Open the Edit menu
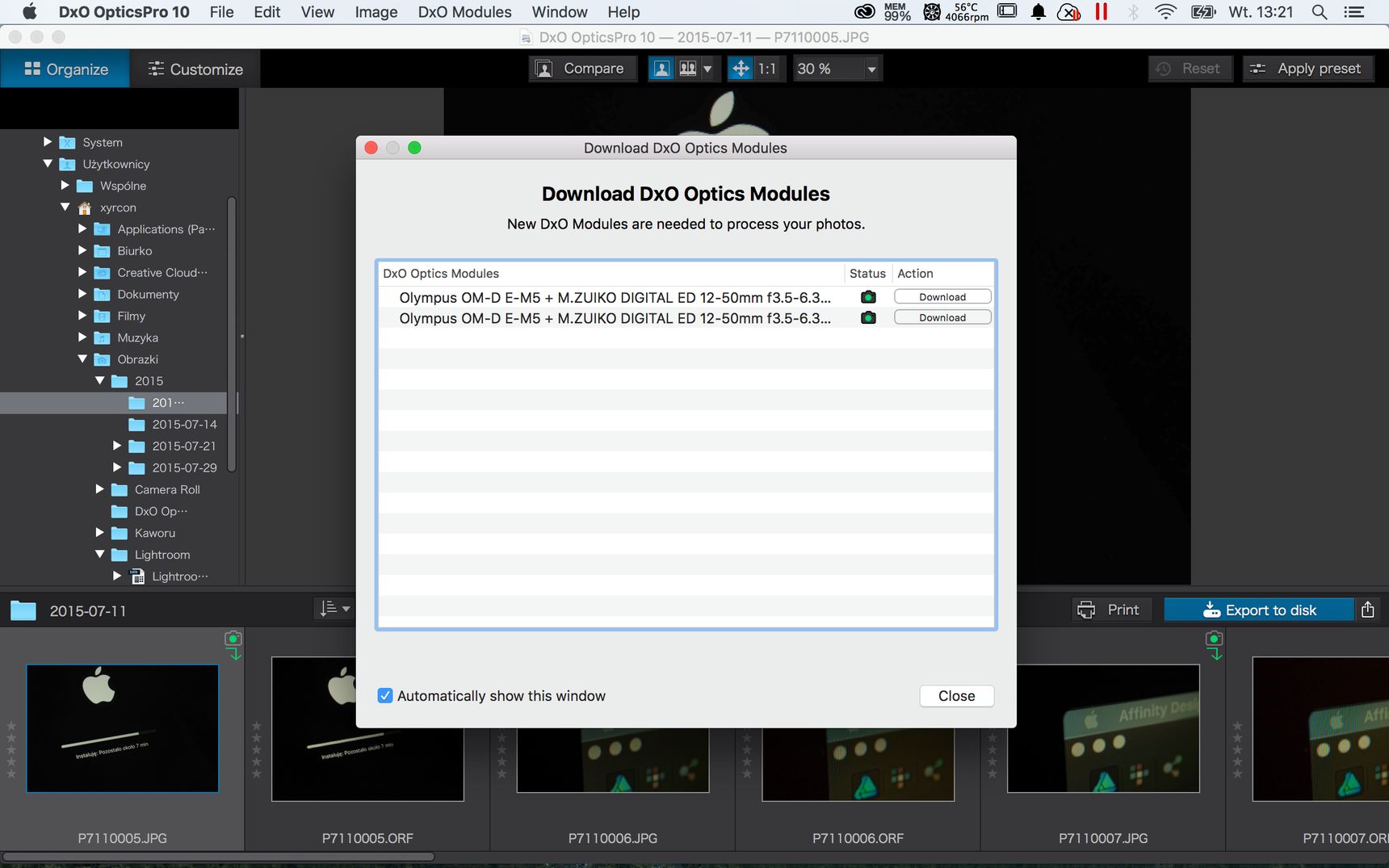Viewport: 1389px width, 868px height. tap(267, 12)
